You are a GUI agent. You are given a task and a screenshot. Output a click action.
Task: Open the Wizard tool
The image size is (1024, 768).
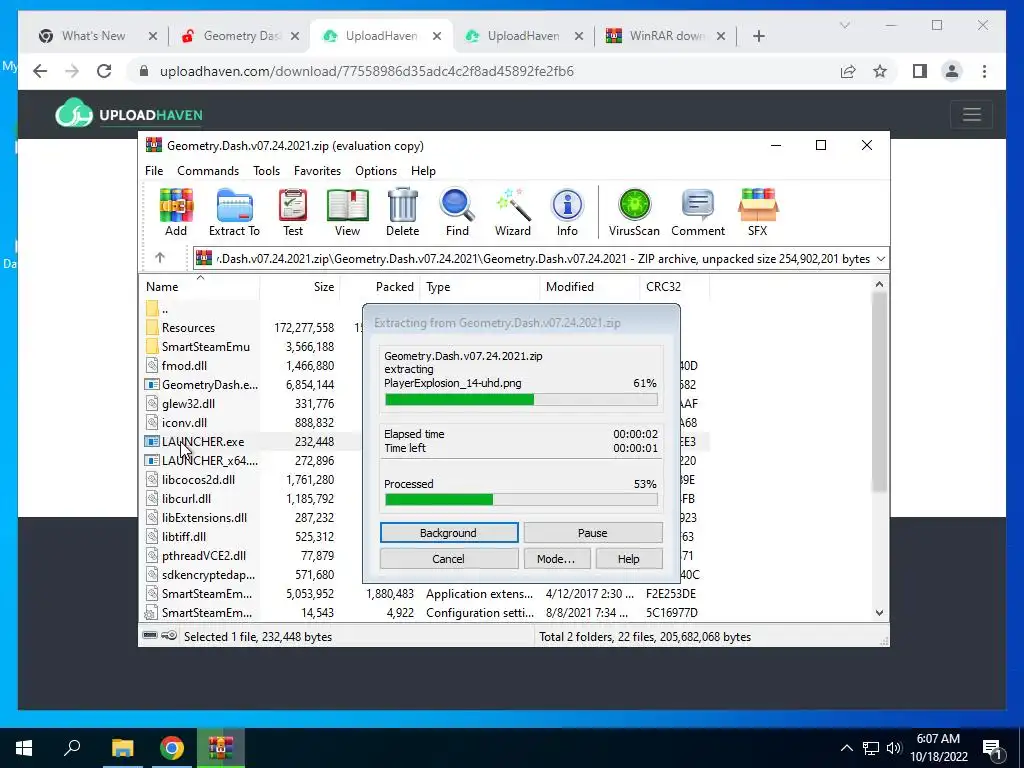[x=513, y=212]
